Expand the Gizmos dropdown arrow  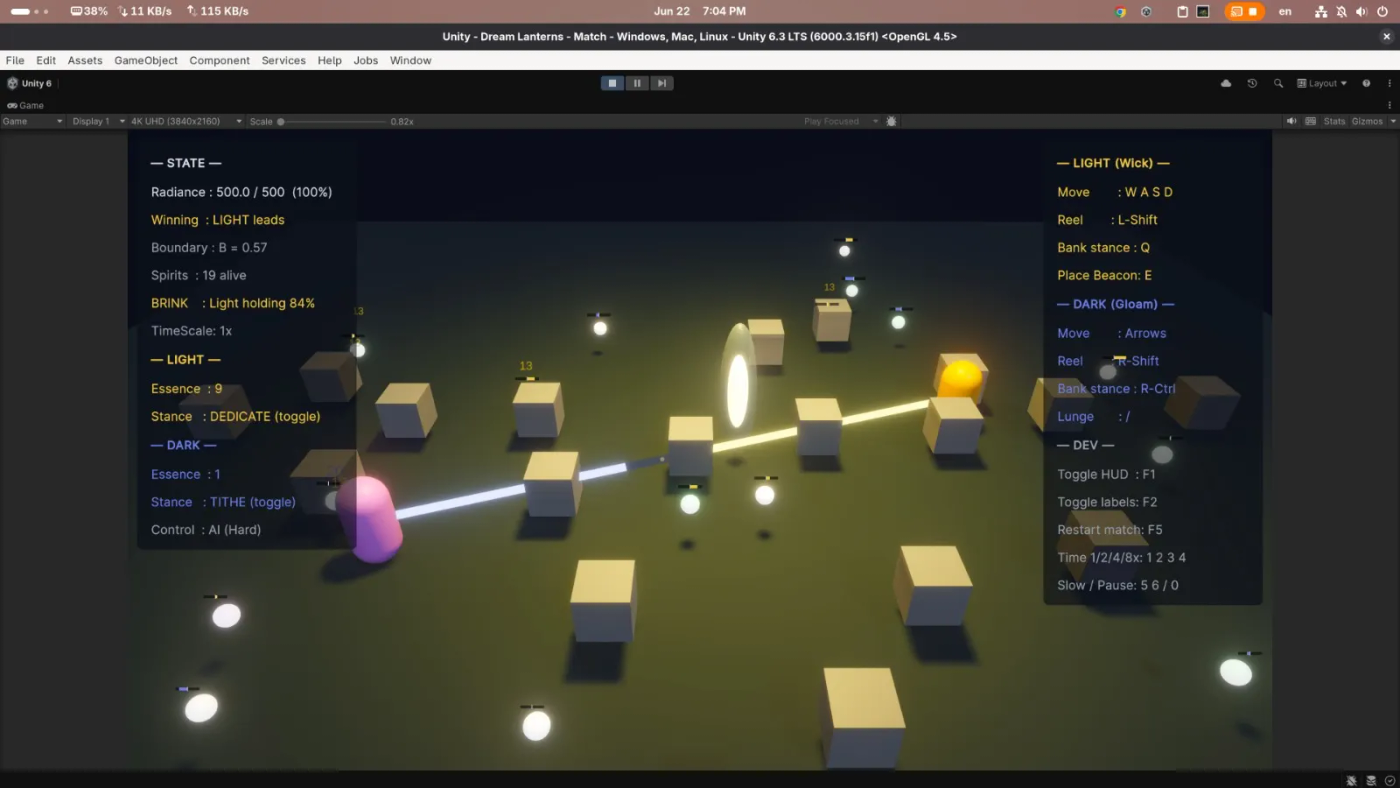tap(1391, 121)
